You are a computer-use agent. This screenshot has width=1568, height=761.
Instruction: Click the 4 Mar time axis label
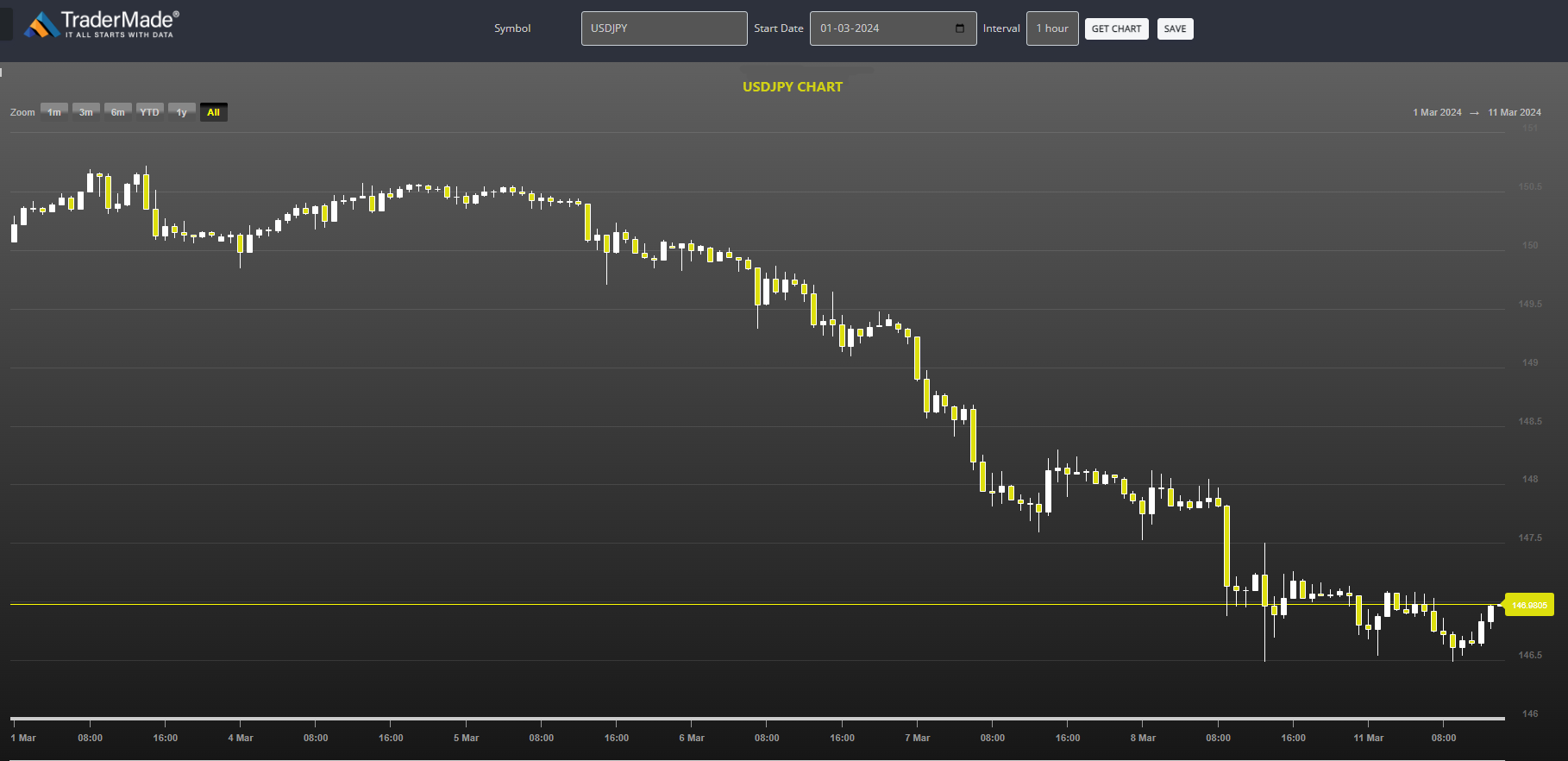click(x=241, y=738)
